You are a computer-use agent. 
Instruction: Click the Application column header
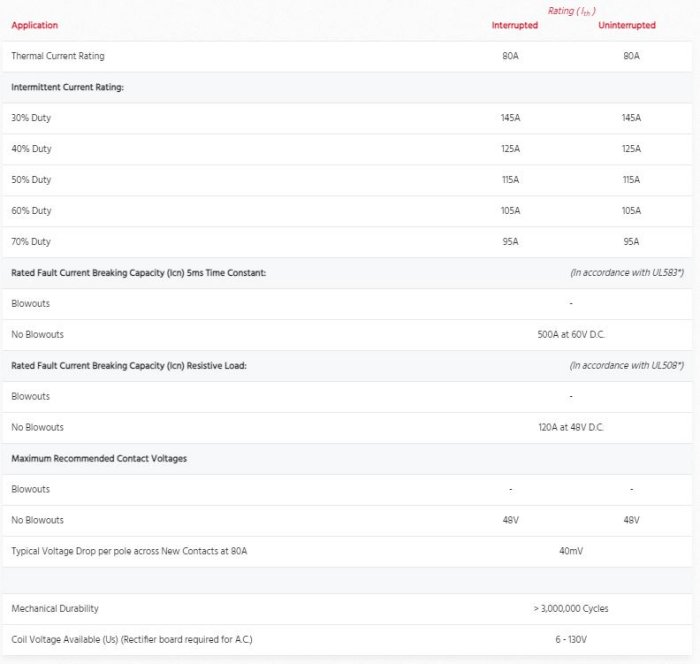[x=35, y=25]
